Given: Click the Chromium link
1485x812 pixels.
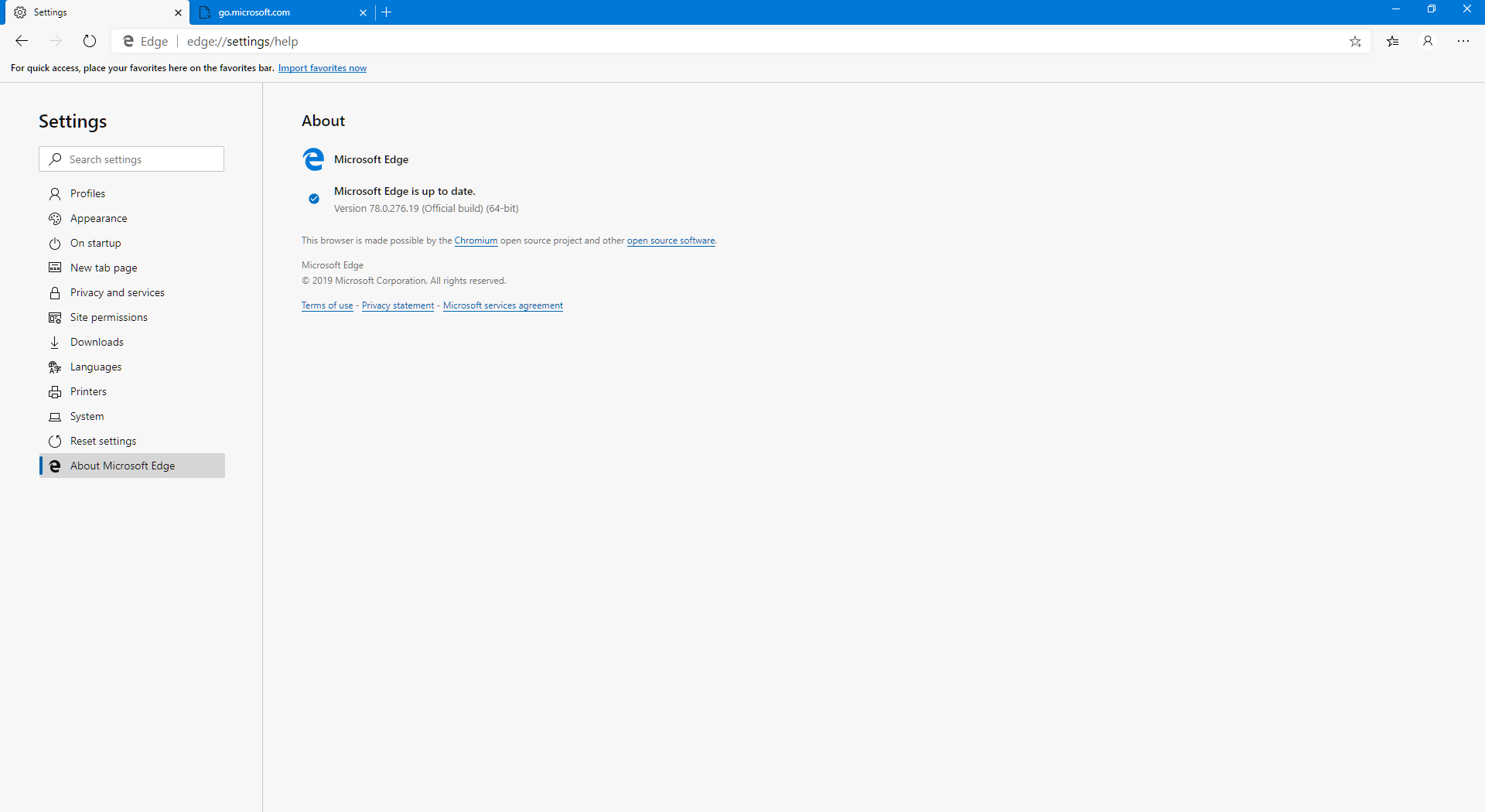Looking at the screenshot, I should pyautogui.click(x=476, y=241).
